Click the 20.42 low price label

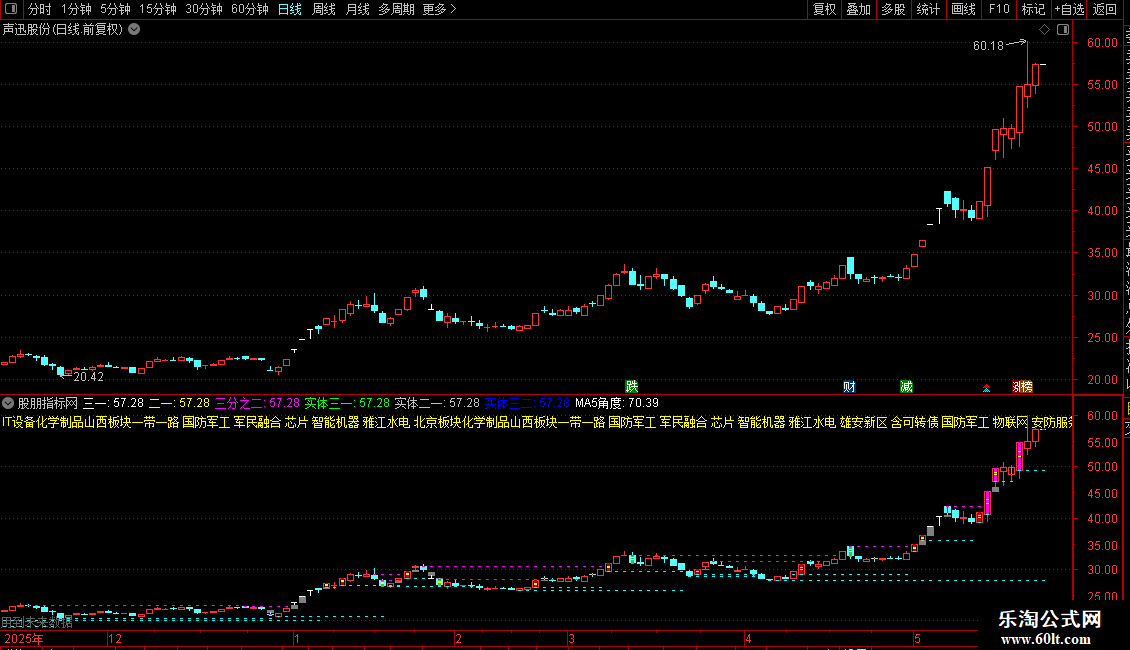[89, 377]
